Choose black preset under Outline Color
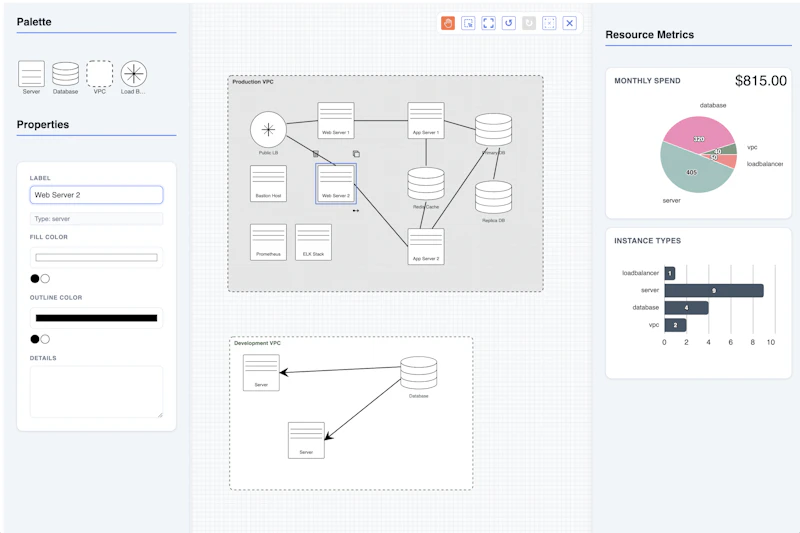The image size is (800, 533). (35, 339)
